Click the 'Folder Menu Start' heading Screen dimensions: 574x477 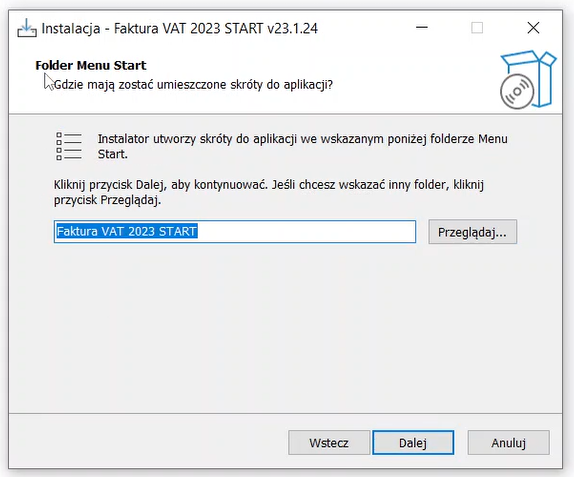coord(91,66)
